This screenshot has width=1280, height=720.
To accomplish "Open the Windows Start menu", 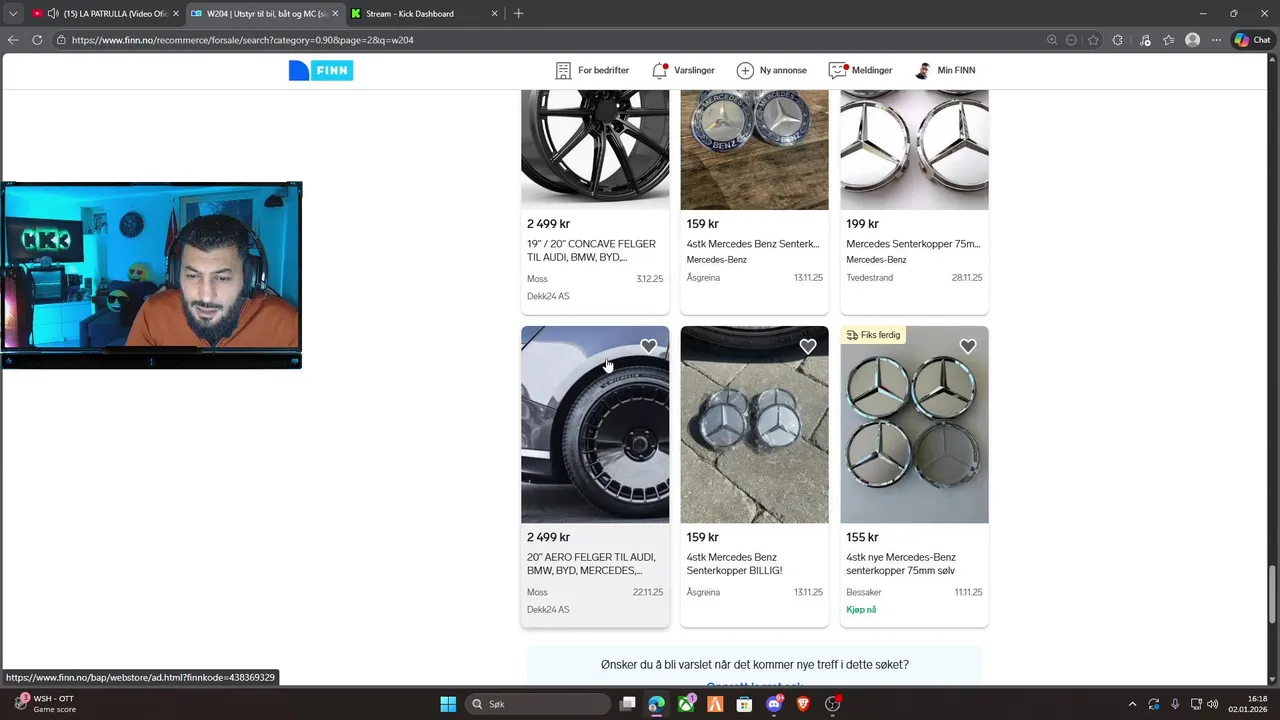I will tap(448, 704).
